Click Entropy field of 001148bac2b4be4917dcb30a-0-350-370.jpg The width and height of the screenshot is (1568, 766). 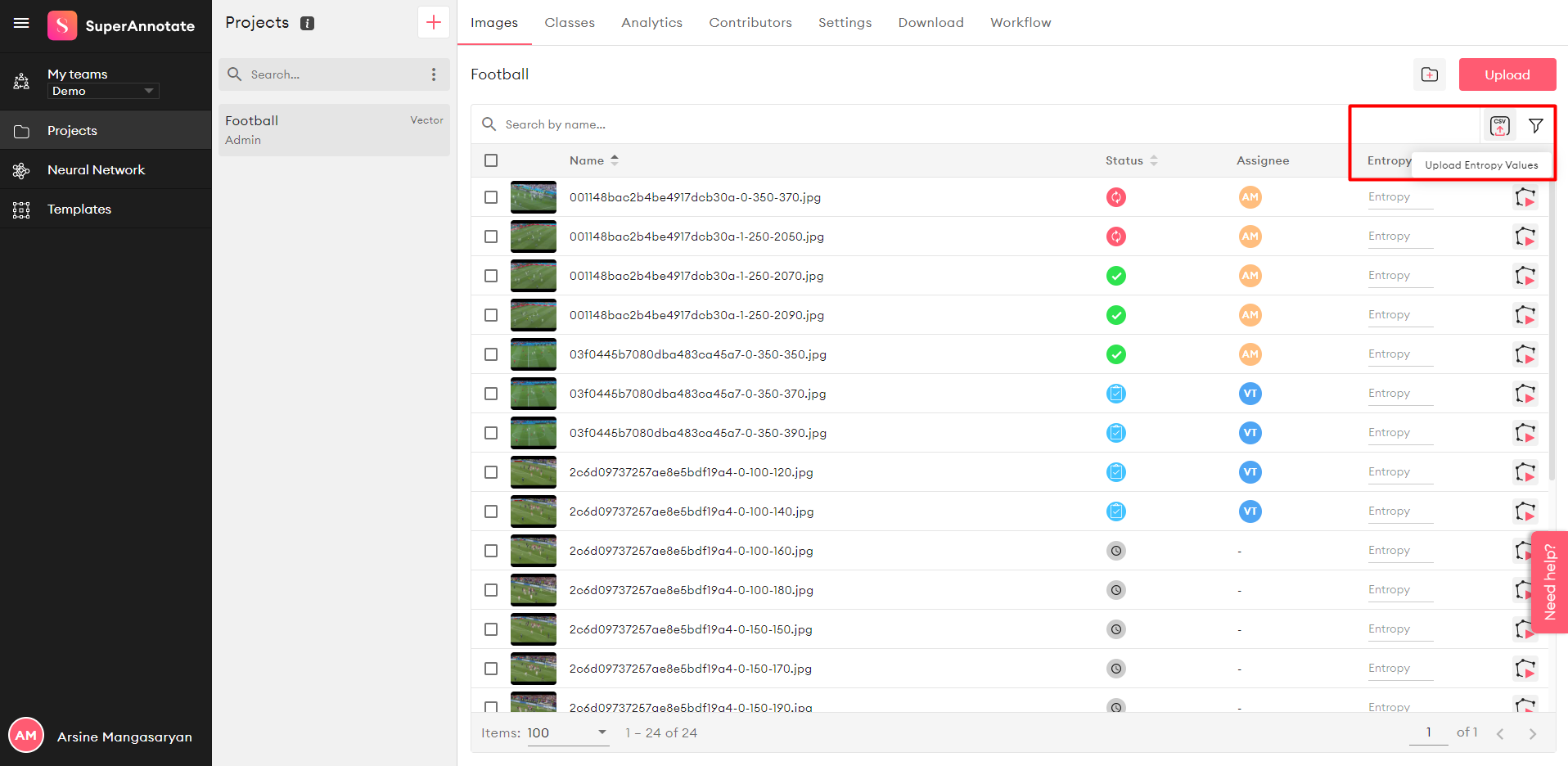coord(1400,197)
